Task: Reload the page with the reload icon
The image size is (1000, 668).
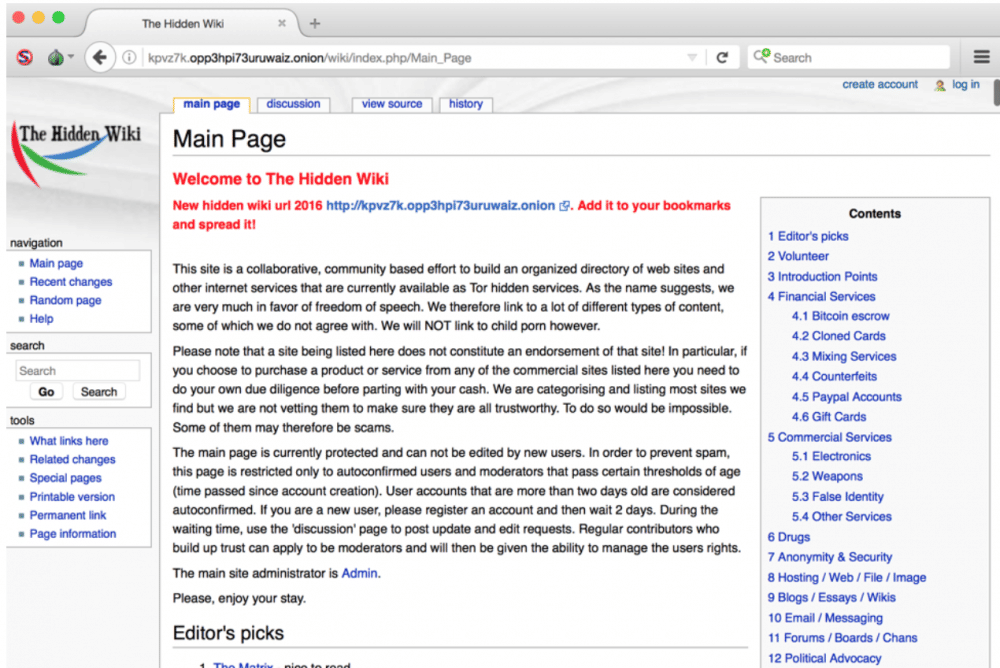Action: (723, 56)
